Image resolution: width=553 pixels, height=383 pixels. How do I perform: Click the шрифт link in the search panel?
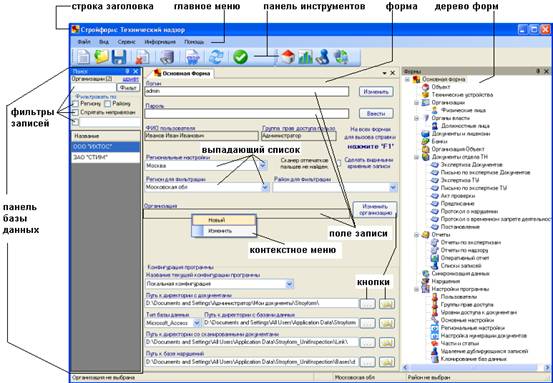130,79
